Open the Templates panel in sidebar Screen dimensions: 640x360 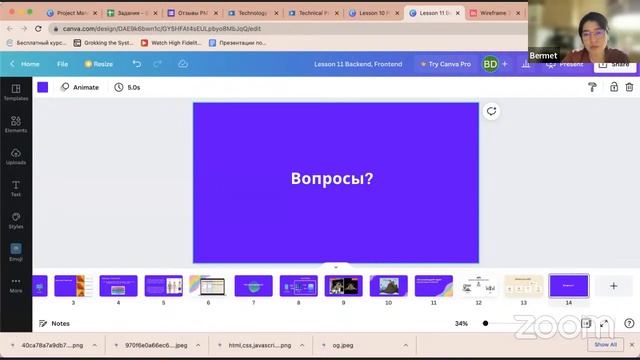[16, 92]
